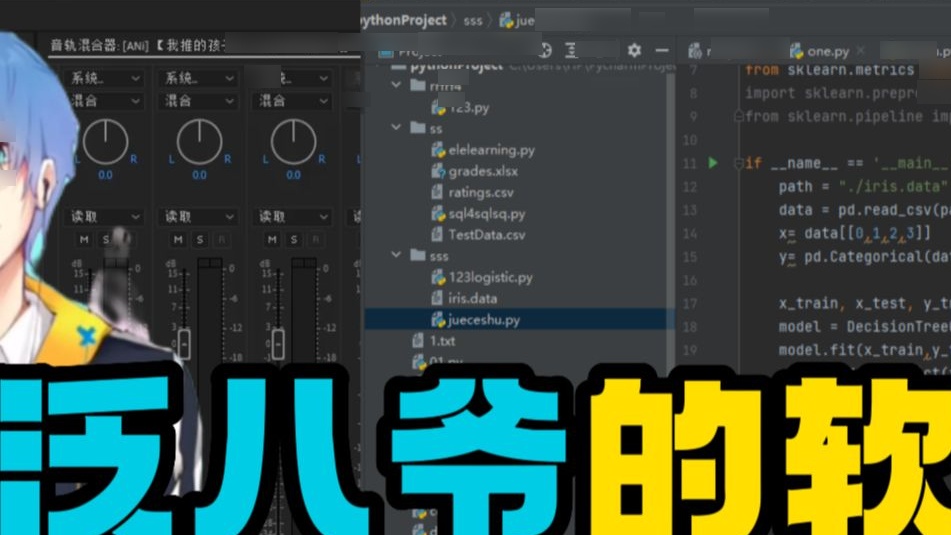951x535 pixels.
Task: Mute the second mixer track
Action: (x=178, y=240)
